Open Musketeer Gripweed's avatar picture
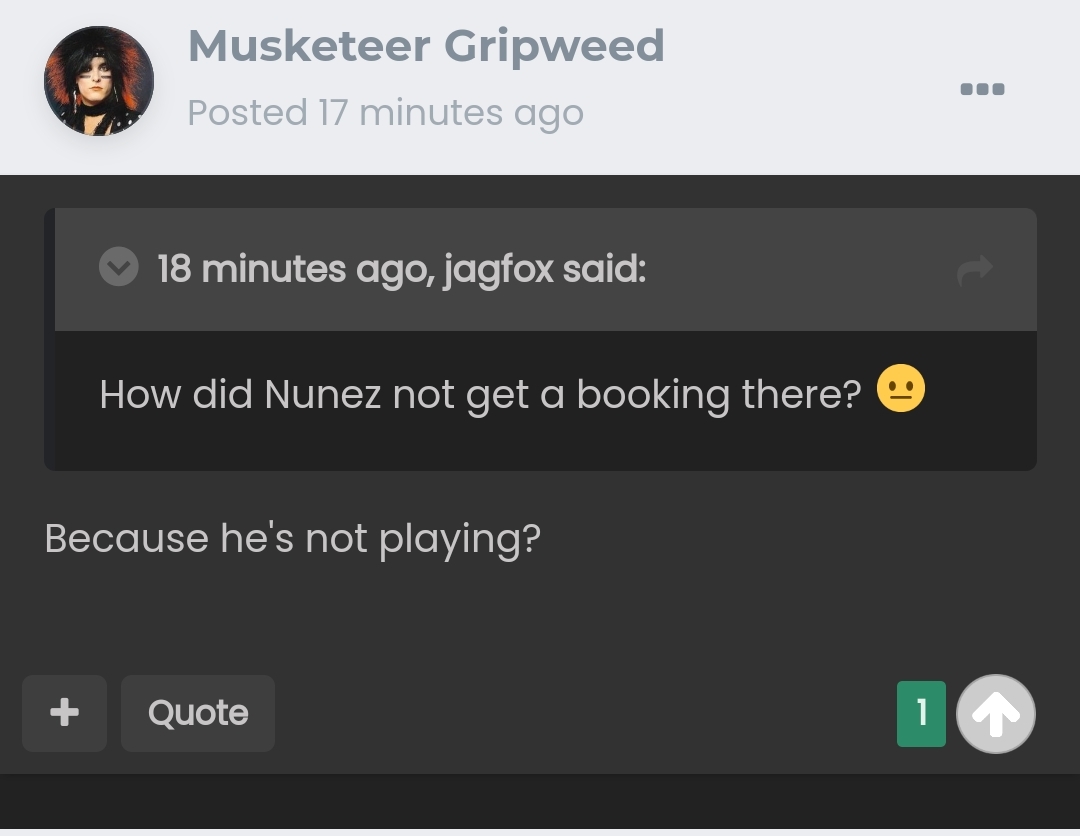Viewport: 1080px width, 836px height. click(98, 81)
